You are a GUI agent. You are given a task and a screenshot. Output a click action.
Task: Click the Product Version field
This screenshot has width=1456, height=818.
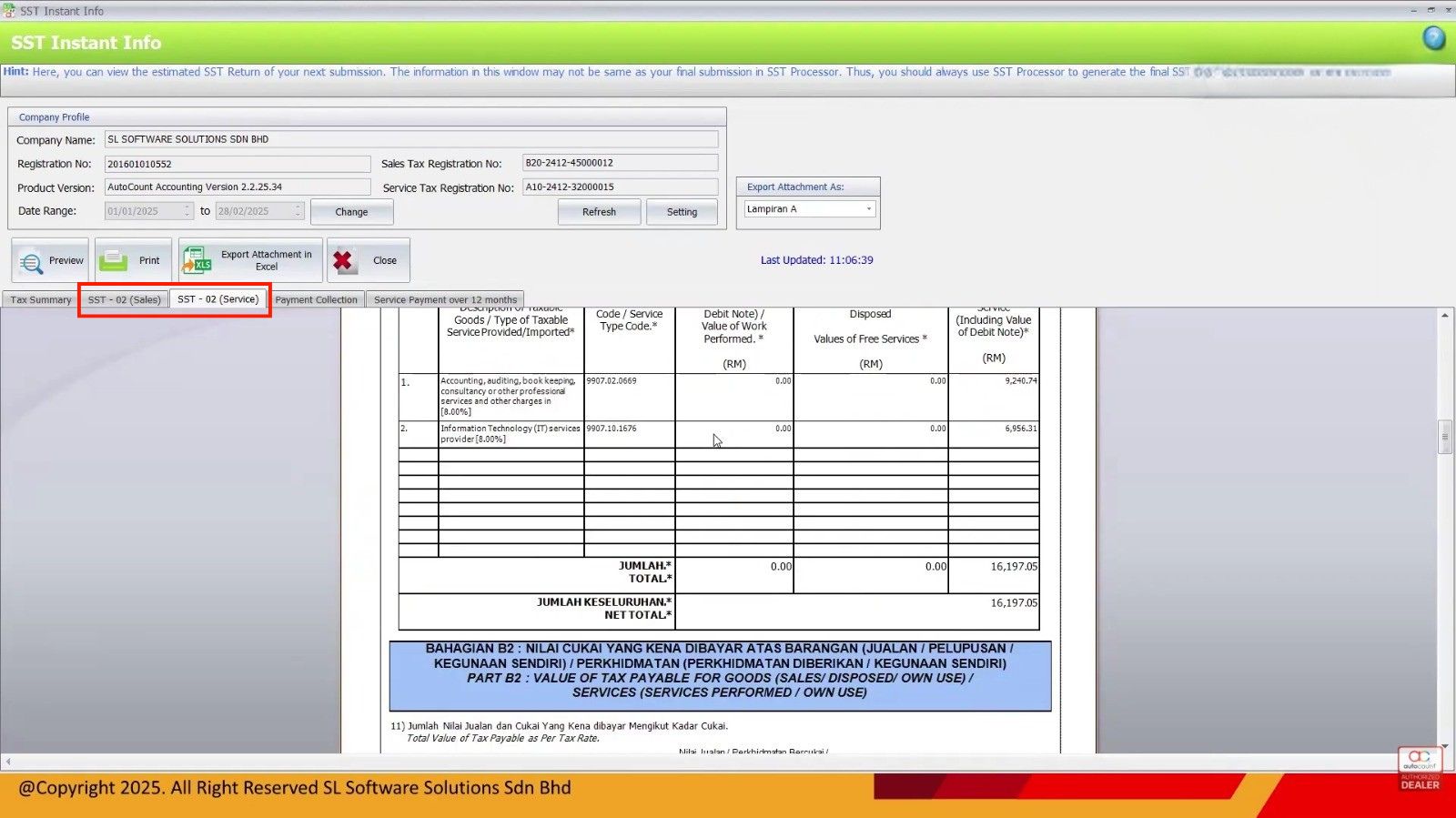[238, 187]
